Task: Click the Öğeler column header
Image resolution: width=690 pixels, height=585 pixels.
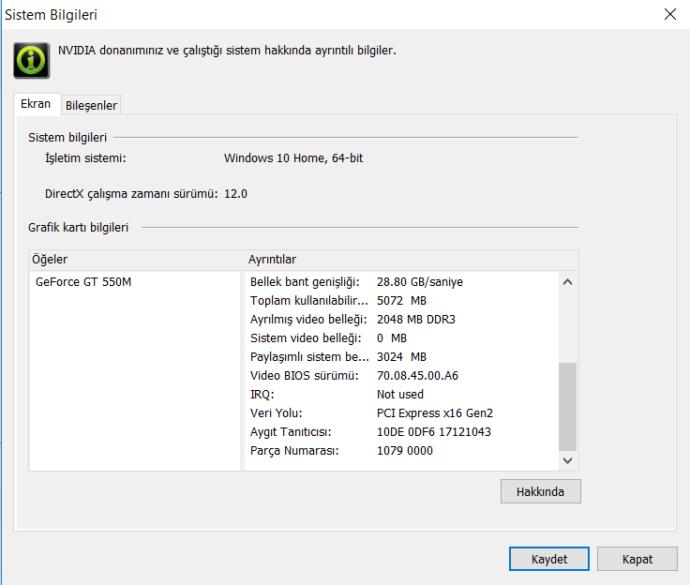Action: pyautogui.click(x=136, y=259)
